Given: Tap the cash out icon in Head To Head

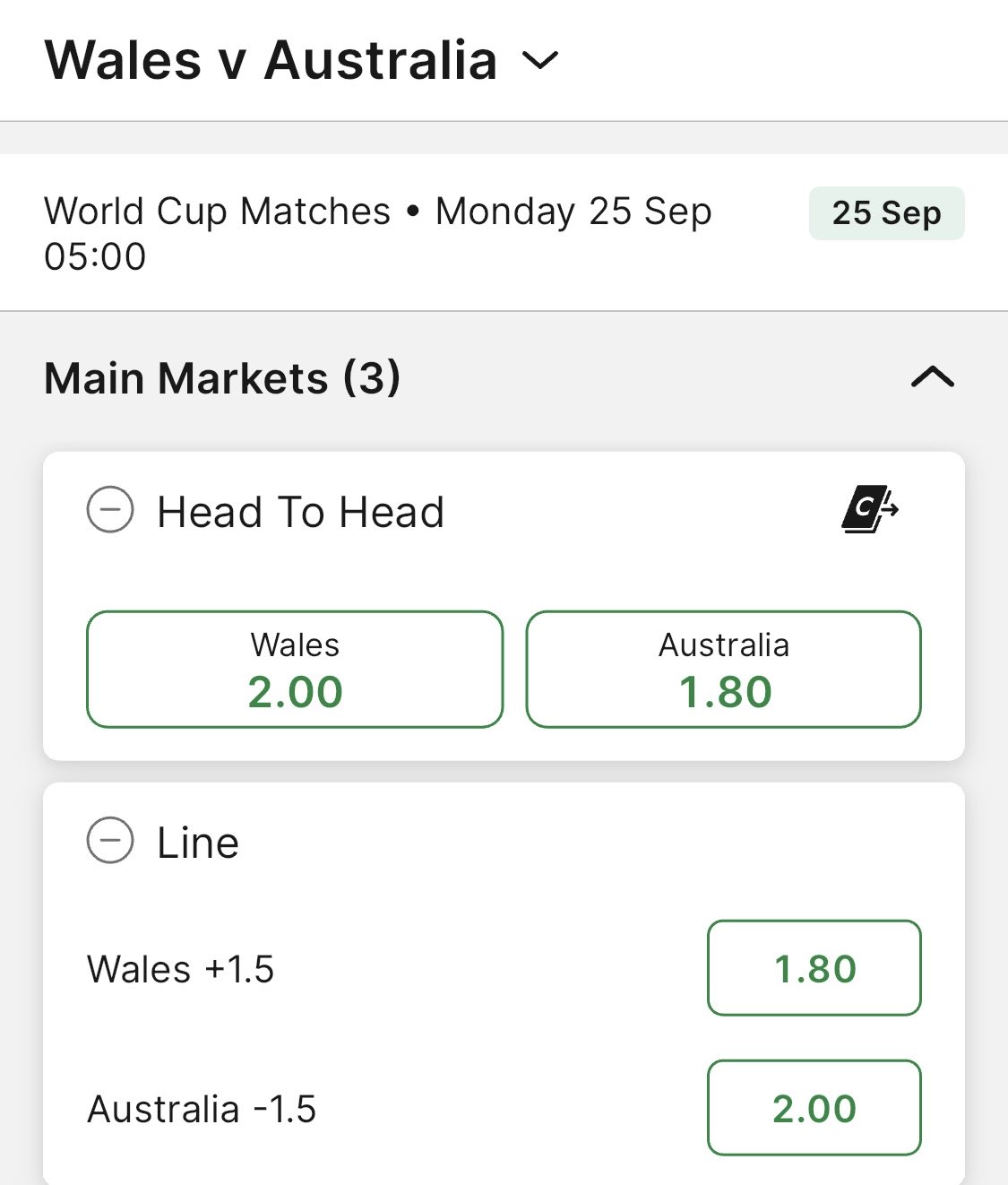Looking at the screenshot, I should click(869, 510).
